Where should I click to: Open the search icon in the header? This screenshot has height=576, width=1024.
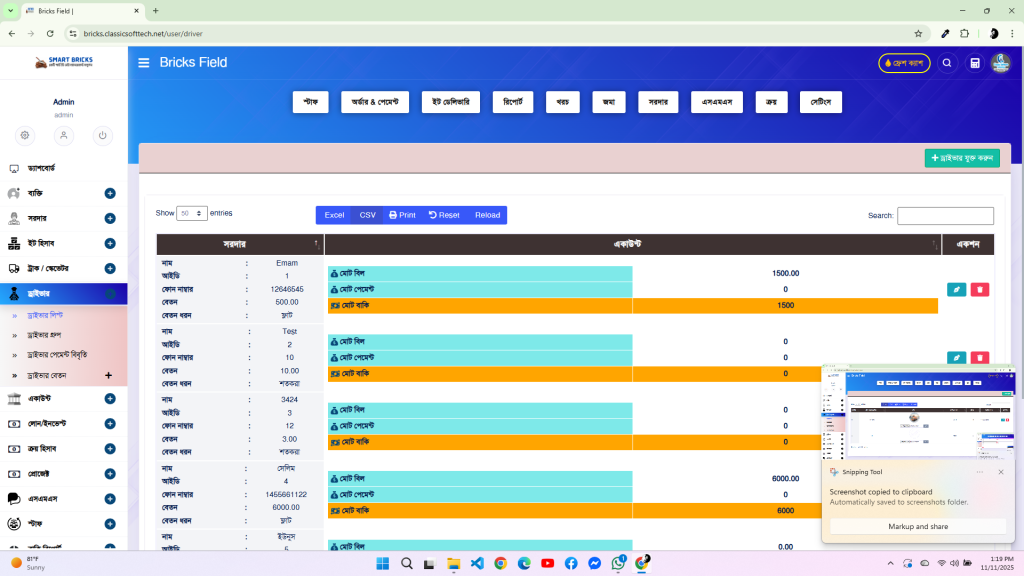[x=947, y=62]
